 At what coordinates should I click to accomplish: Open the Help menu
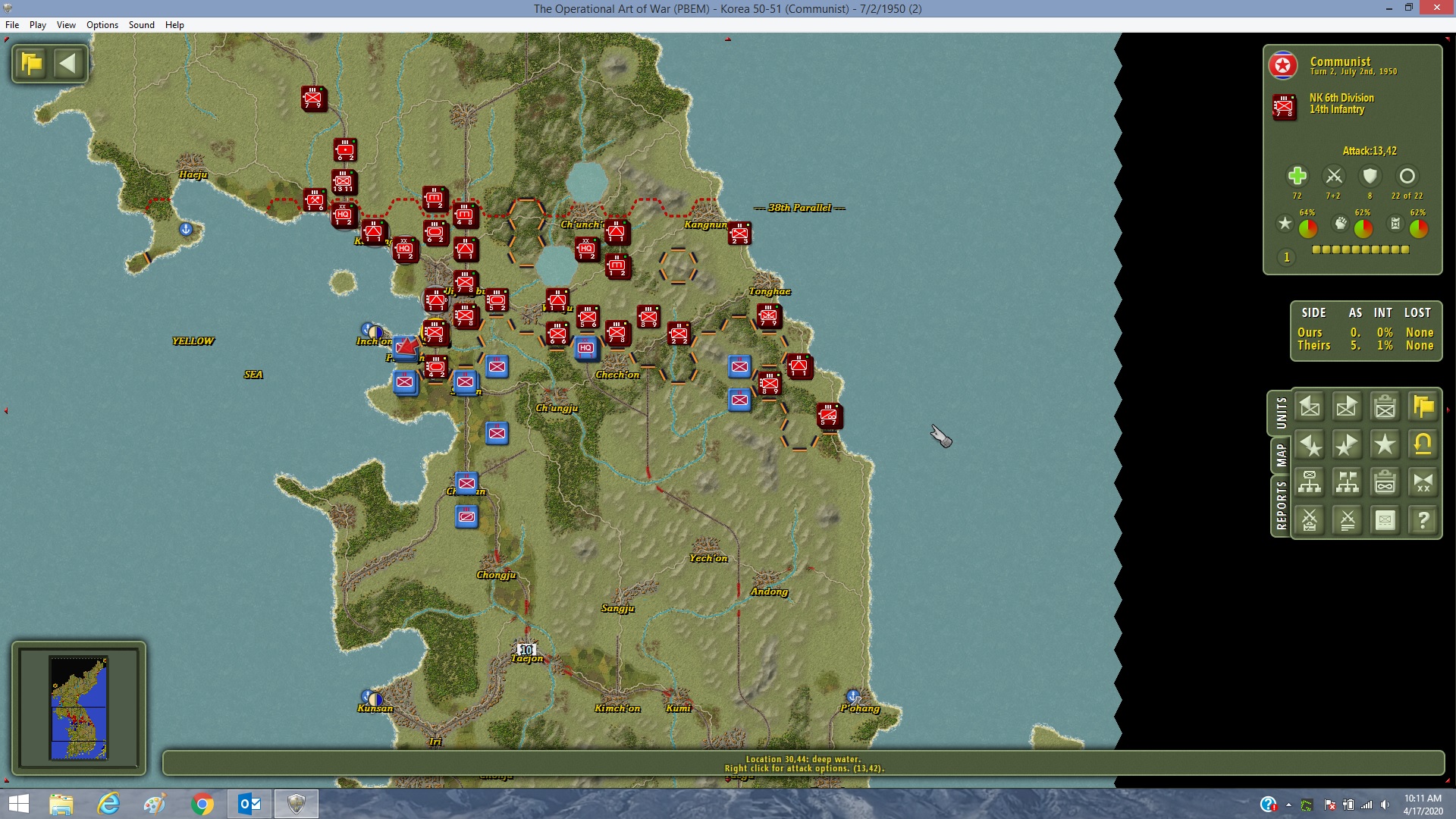tap(174, 25)
